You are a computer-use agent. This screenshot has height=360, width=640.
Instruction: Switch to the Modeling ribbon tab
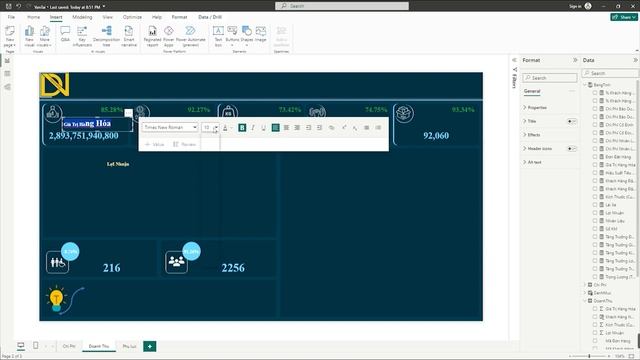click(82, 17)
